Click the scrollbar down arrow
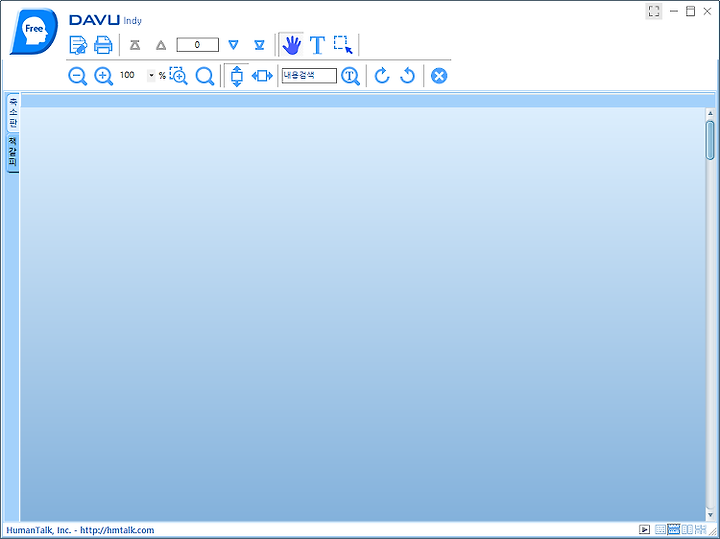 (x=710, y=515)
